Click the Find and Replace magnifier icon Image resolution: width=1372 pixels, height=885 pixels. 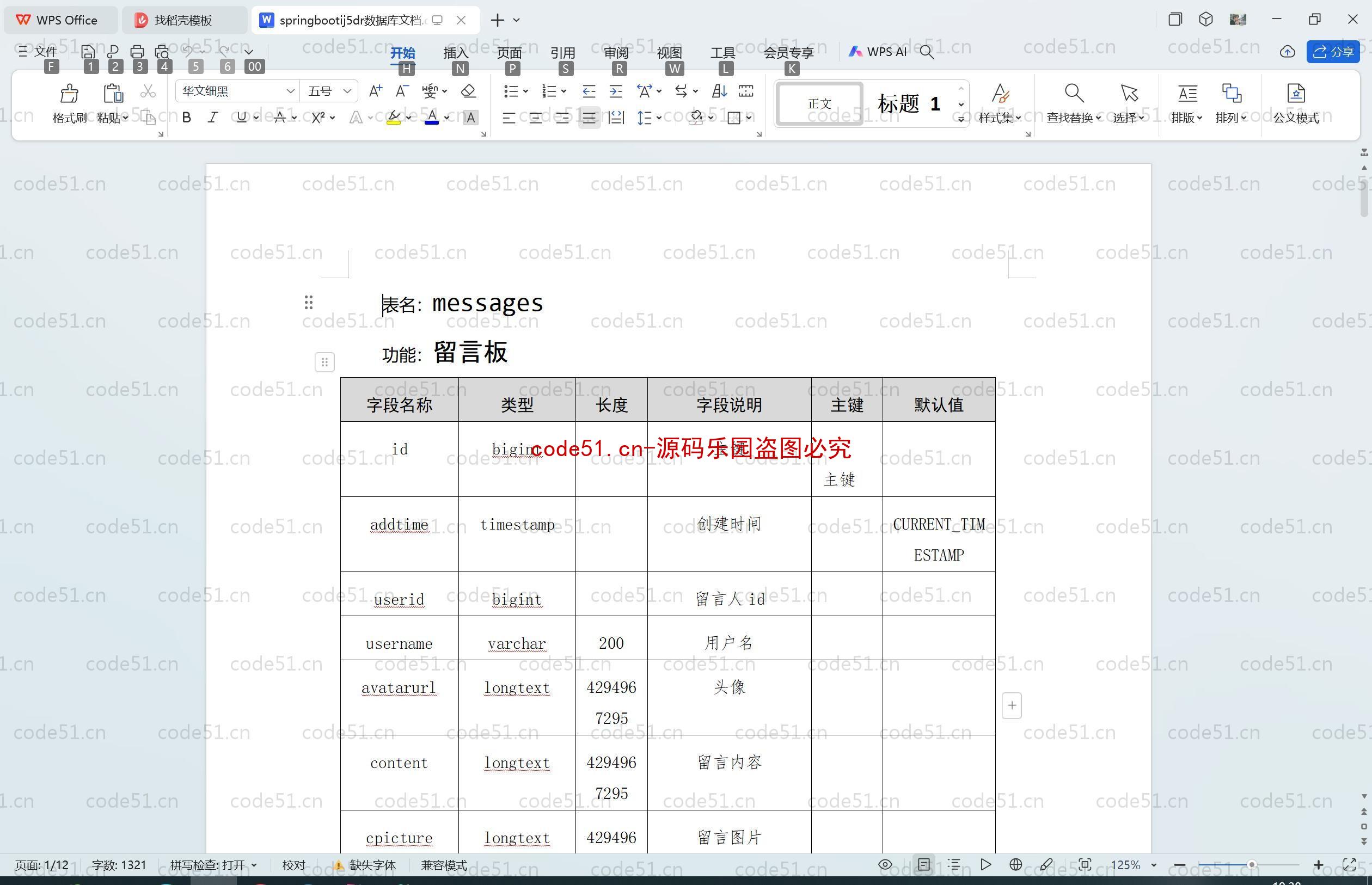[x=1074, y=93]
